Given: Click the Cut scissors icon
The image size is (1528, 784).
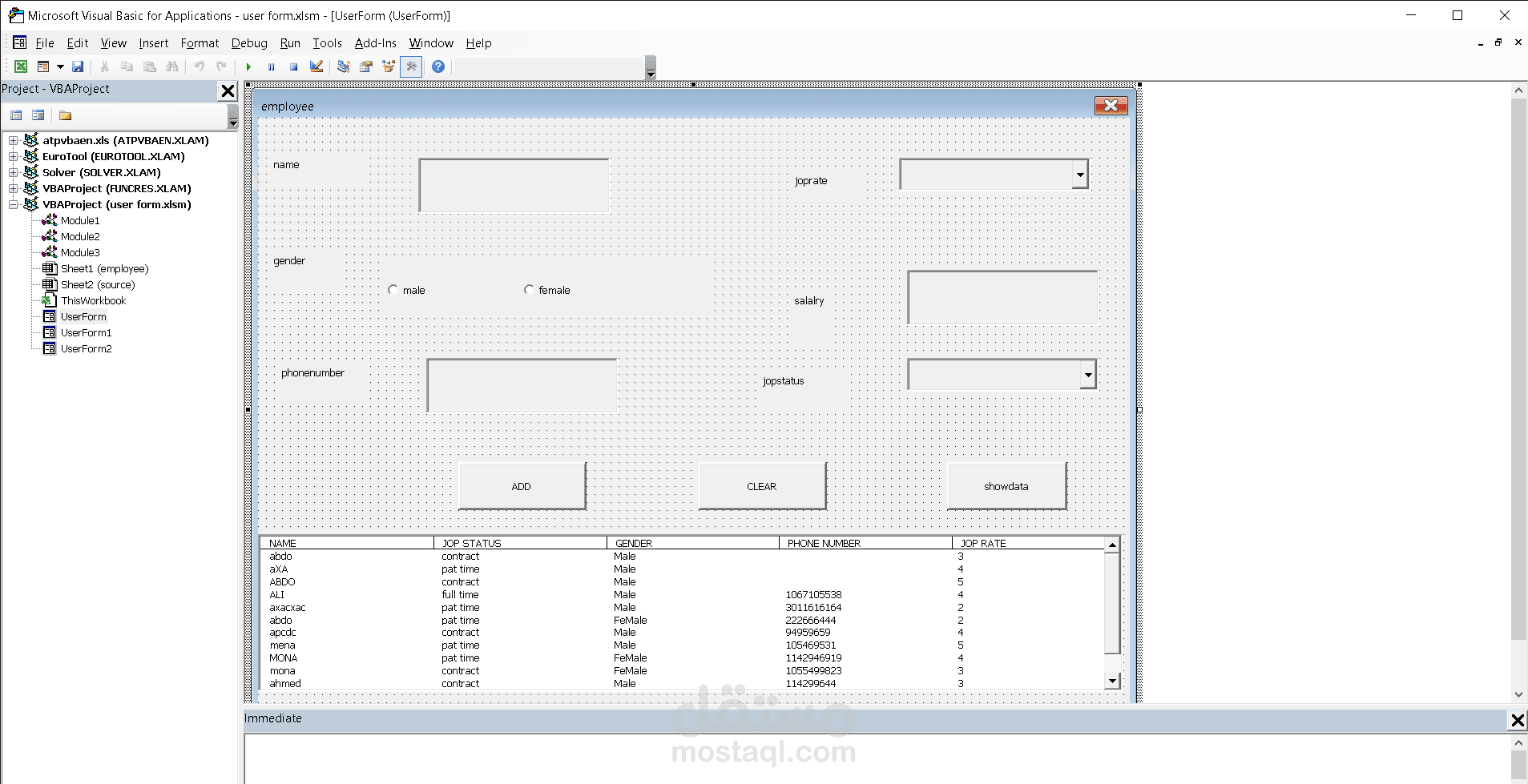Looking at the screenshot, I should (104, 66).
